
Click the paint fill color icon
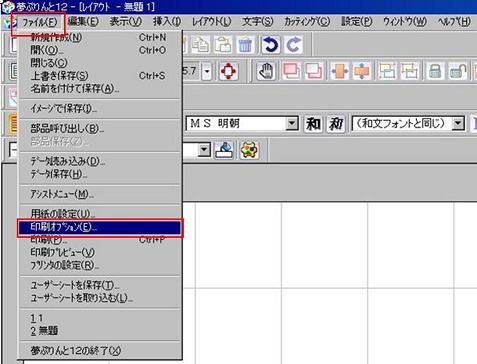coord(224,150)
